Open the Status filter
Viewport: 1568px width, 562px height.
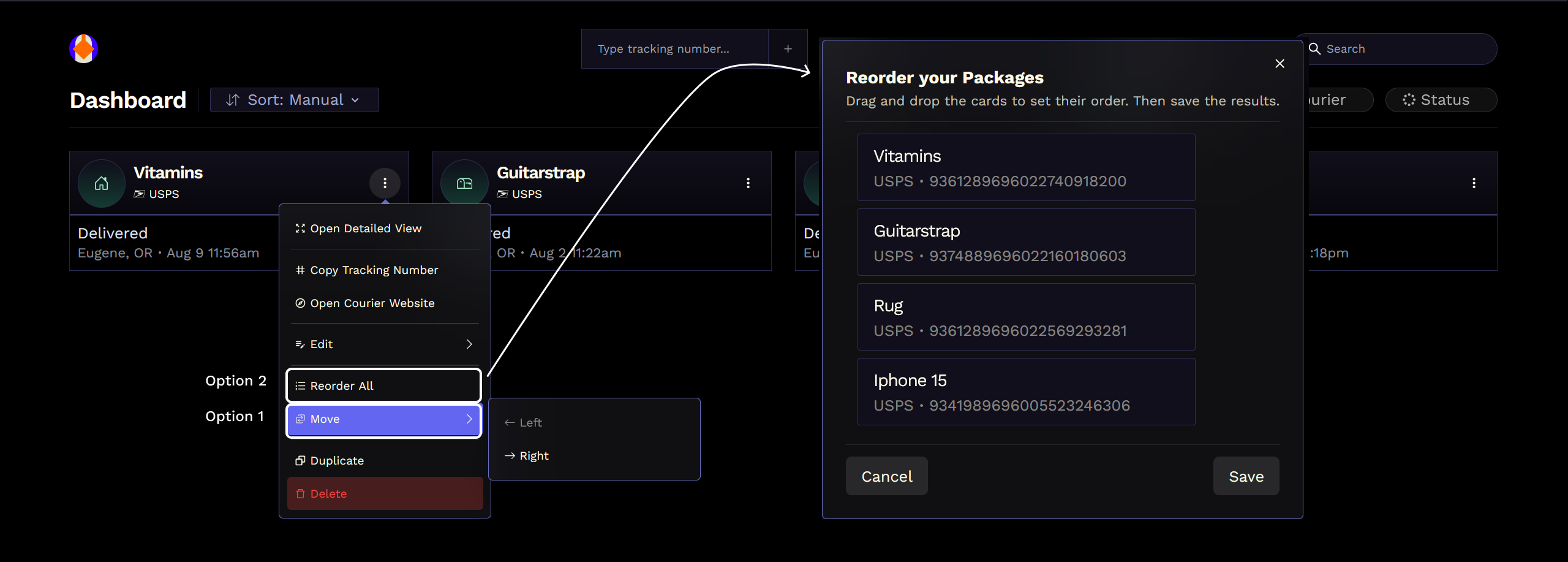[x=1441, y=100]
